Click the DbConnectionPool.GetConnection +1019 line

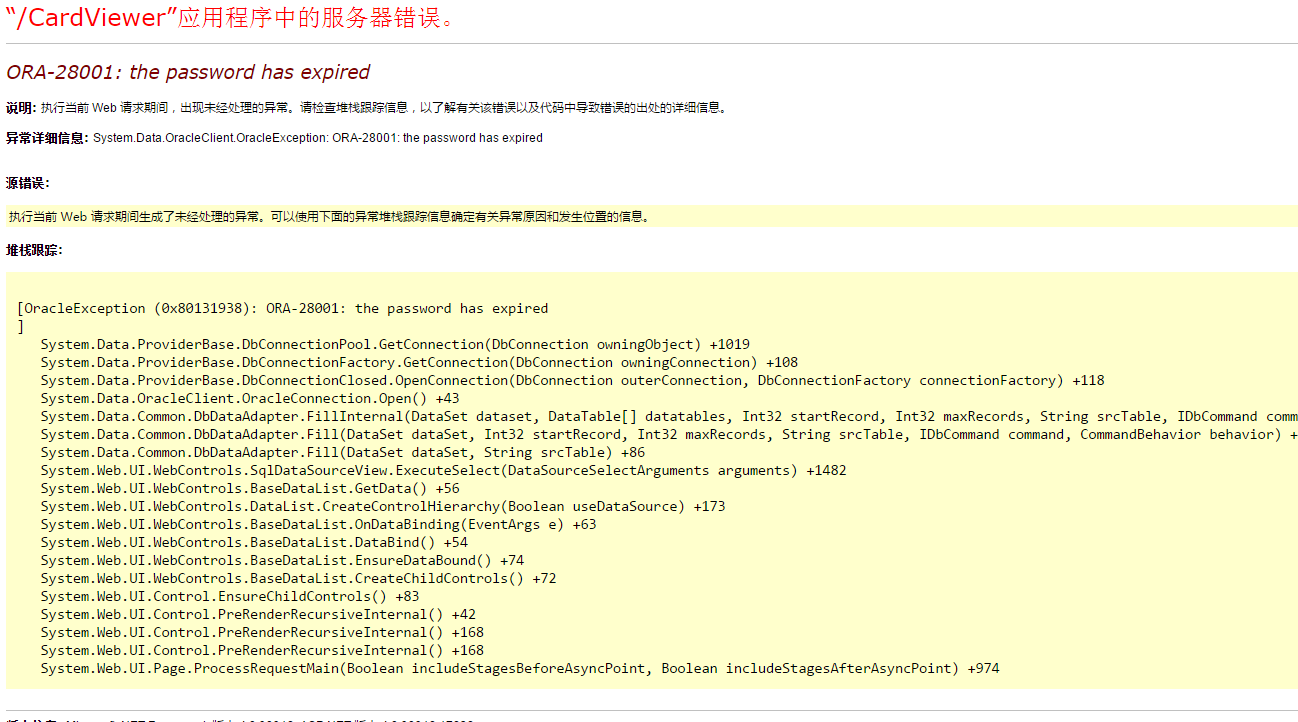[x=395, y=344]
